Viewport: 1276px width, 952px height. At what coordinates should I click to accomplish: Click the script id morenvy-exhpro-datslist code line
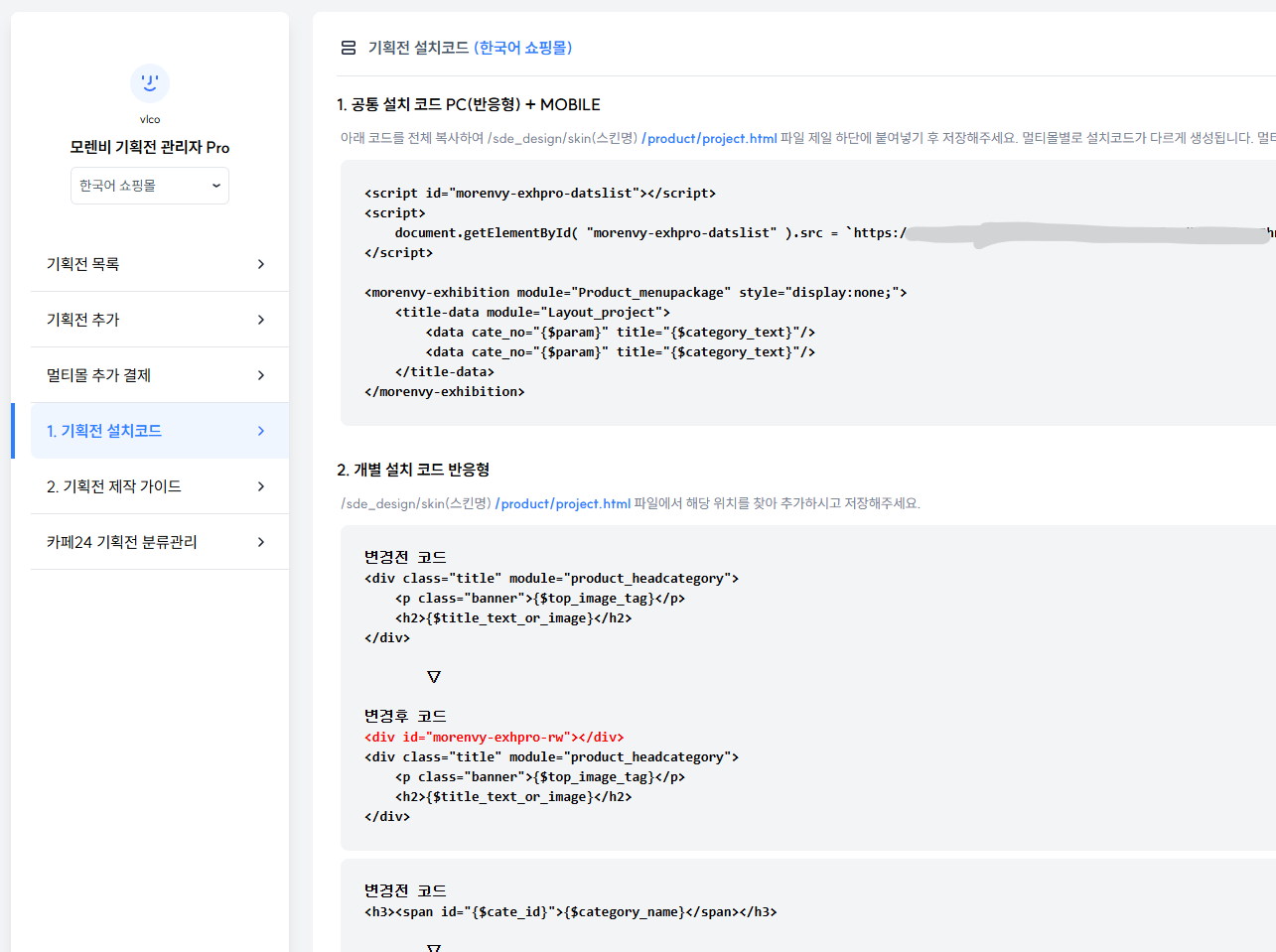(x=540, y=193)
